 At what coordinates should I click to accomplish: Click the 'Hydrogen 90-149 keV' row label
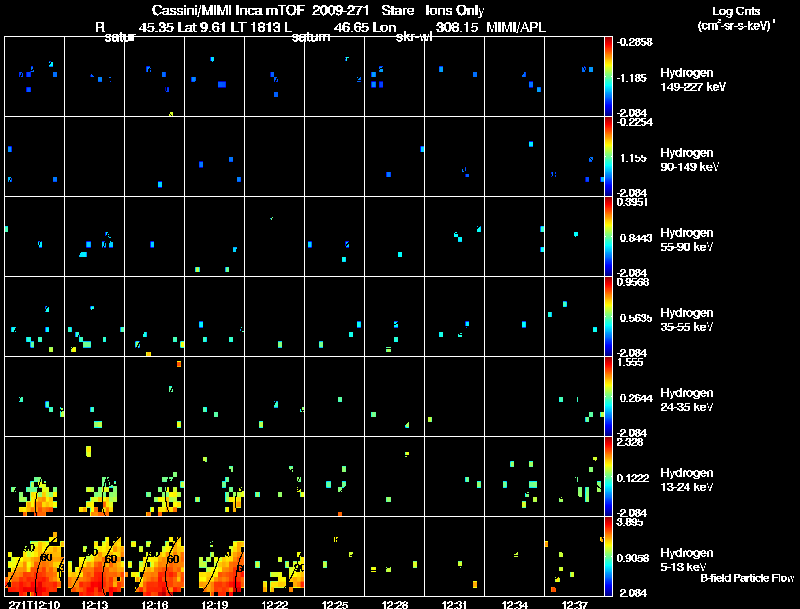(x=689, y=160)
